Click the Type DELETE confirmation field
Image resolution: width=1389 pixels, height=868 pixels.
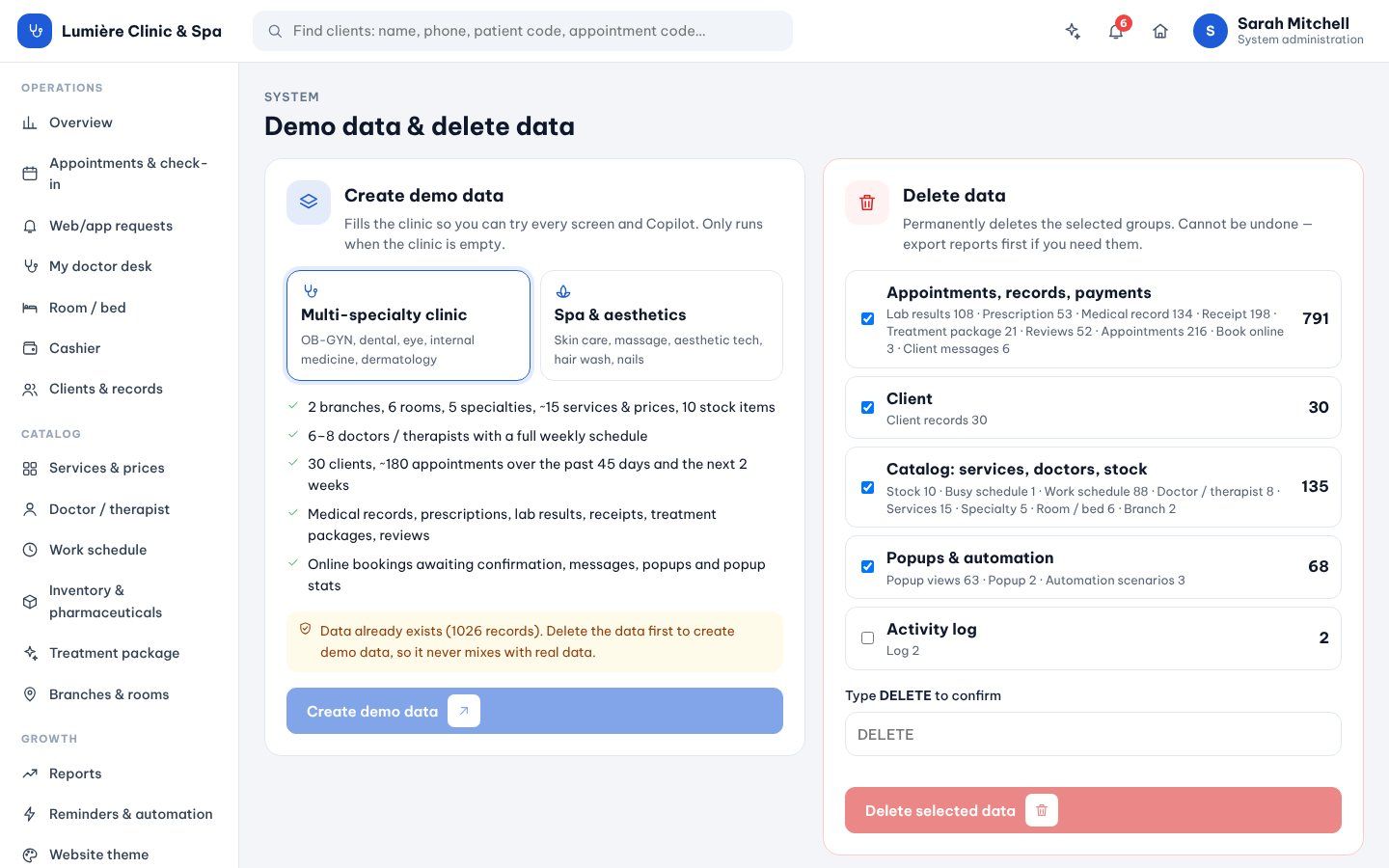click(1093, 734)
